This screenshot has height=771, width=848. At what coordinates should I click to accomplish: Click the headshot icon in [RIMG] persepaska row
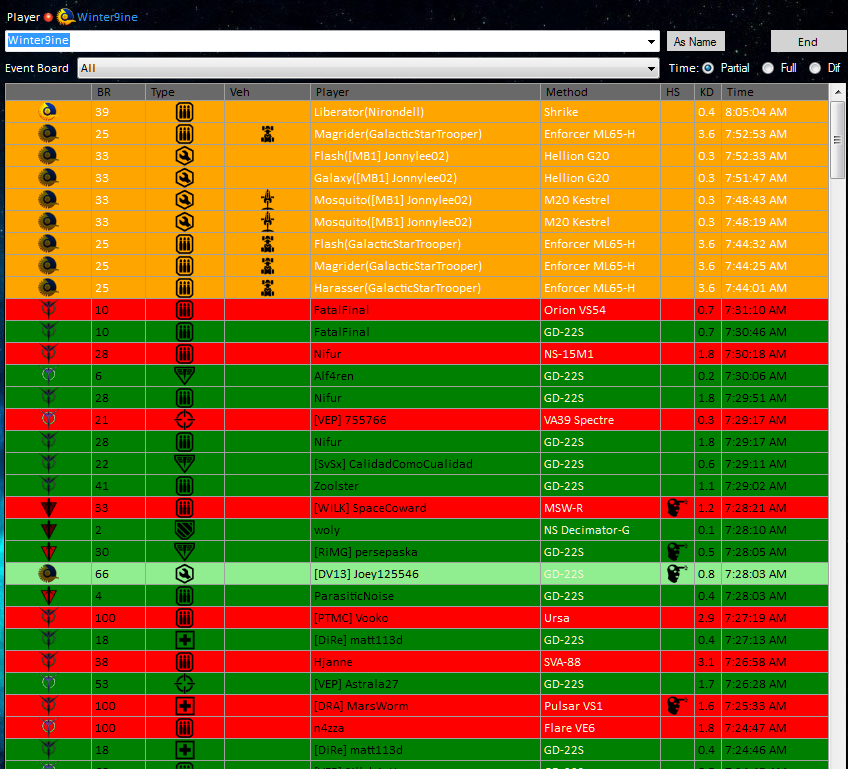click(676, 552)
